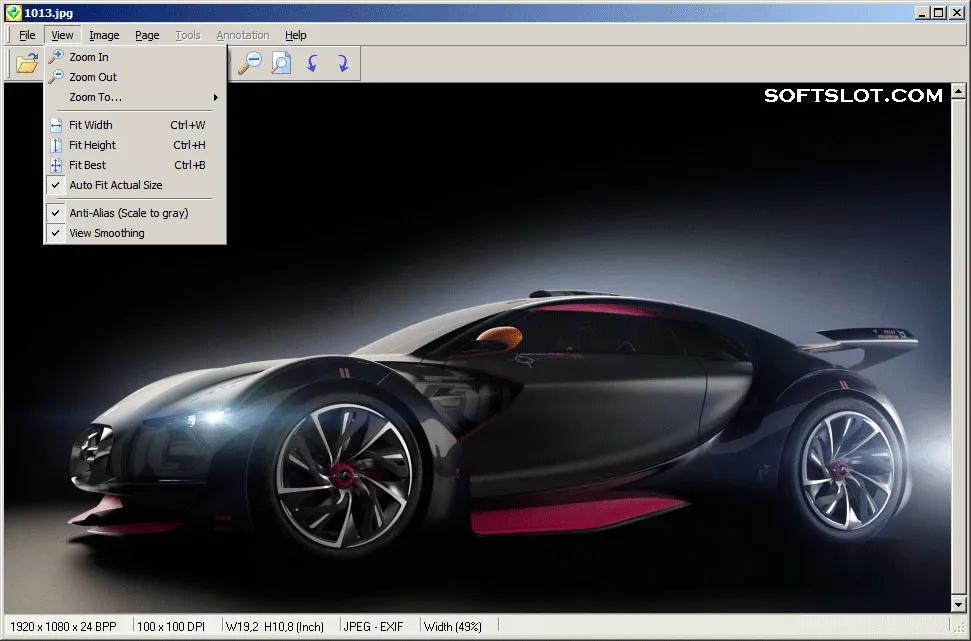Click the vertical scrollbar down arrow
Screen dimensions: 971x641
pyautogui.click(x=959, y=604)
